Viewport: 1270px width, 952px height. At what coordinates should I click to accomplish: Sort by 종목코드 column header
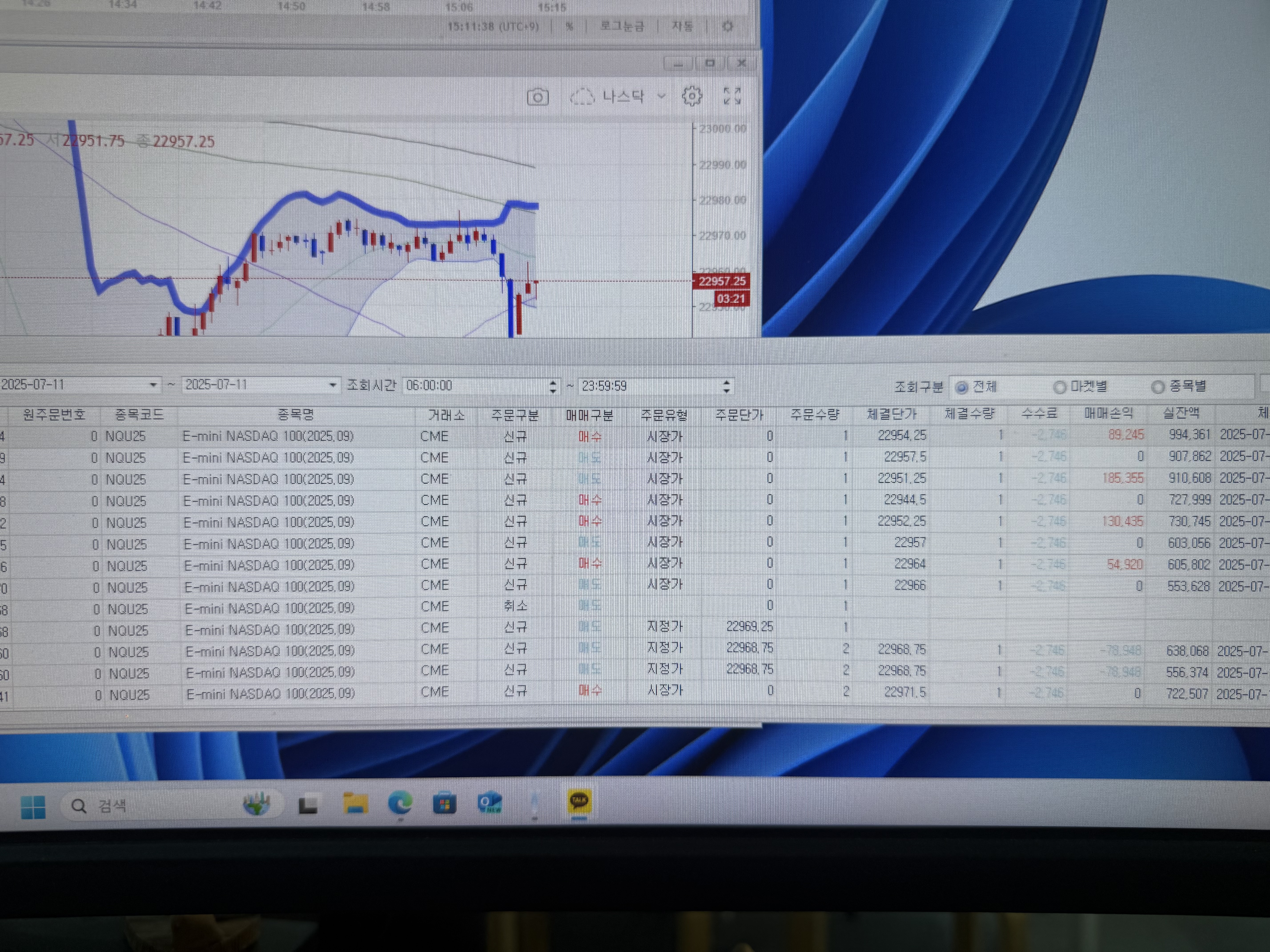139,414
